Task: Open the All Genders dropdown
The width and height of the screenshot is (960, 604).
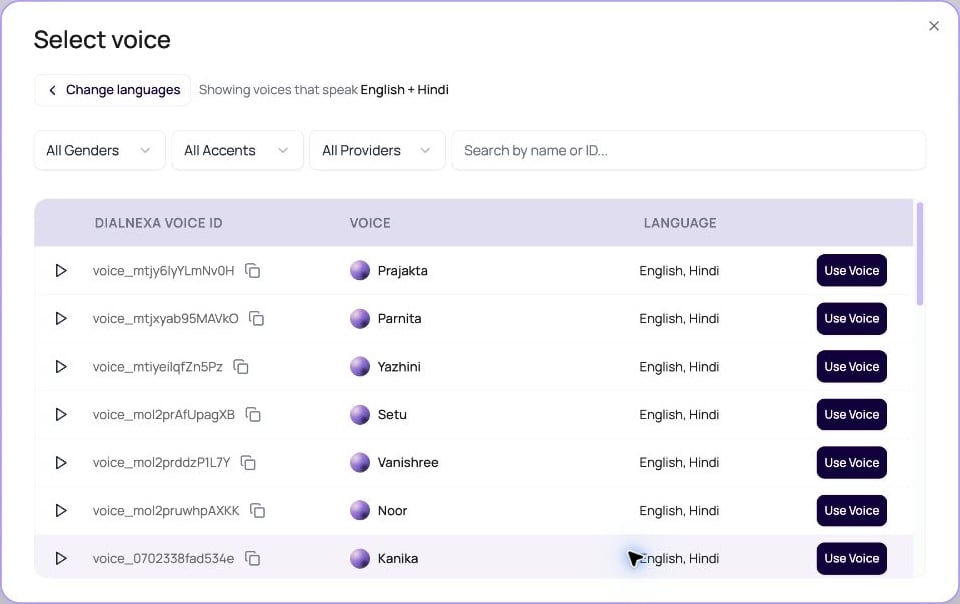Action: pyautogui.click(x=99, y=150)
